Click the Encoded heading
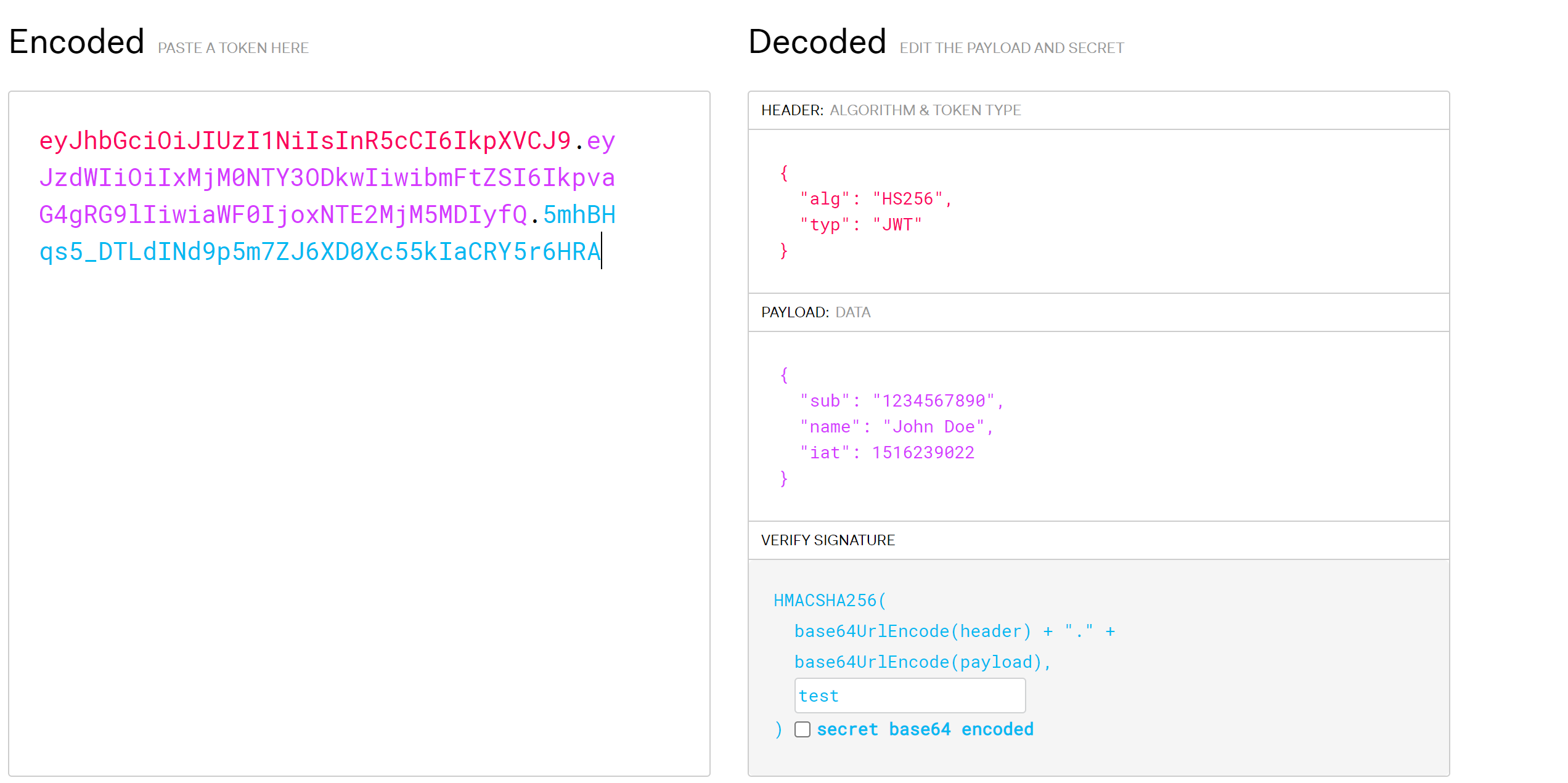1568x783 pixels. pos(76,42)
